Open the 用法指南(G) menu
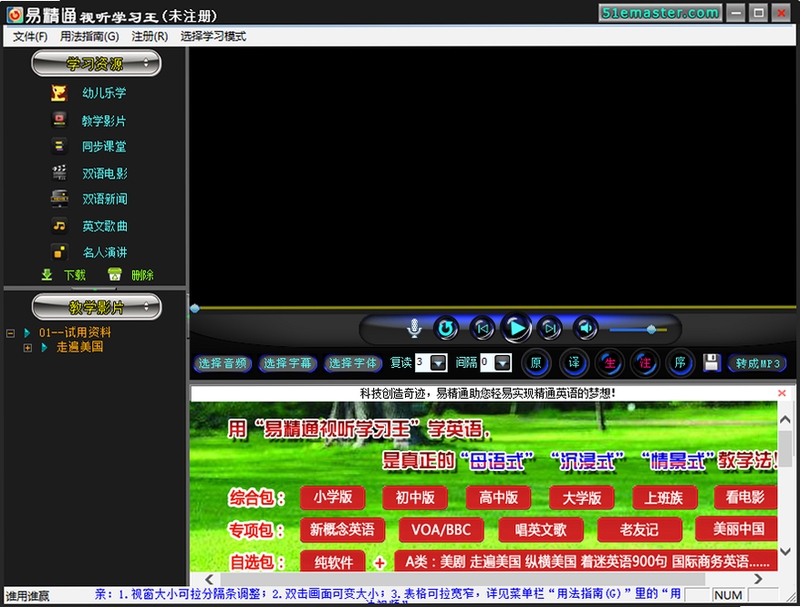The image size is (800, 607). click(89, 37)
